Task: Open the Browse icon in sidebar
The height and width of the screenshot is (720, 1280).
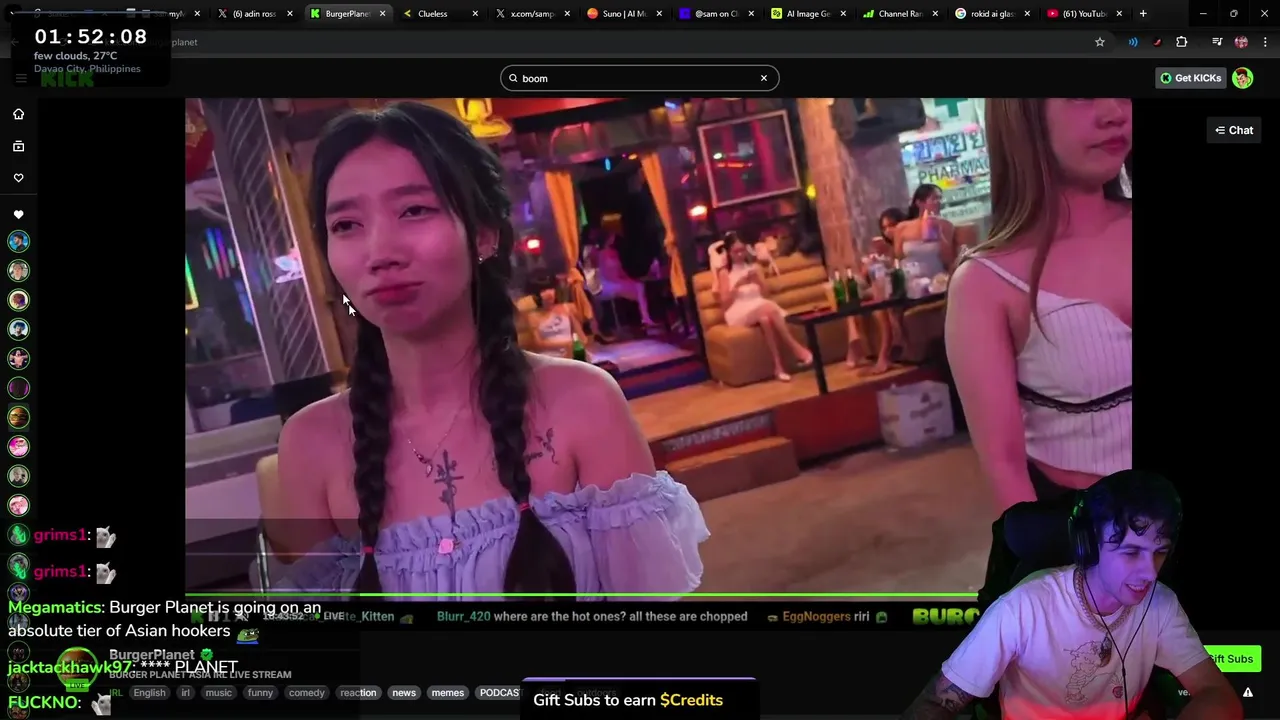Action: pyautogui.click(x=18, y=146)
